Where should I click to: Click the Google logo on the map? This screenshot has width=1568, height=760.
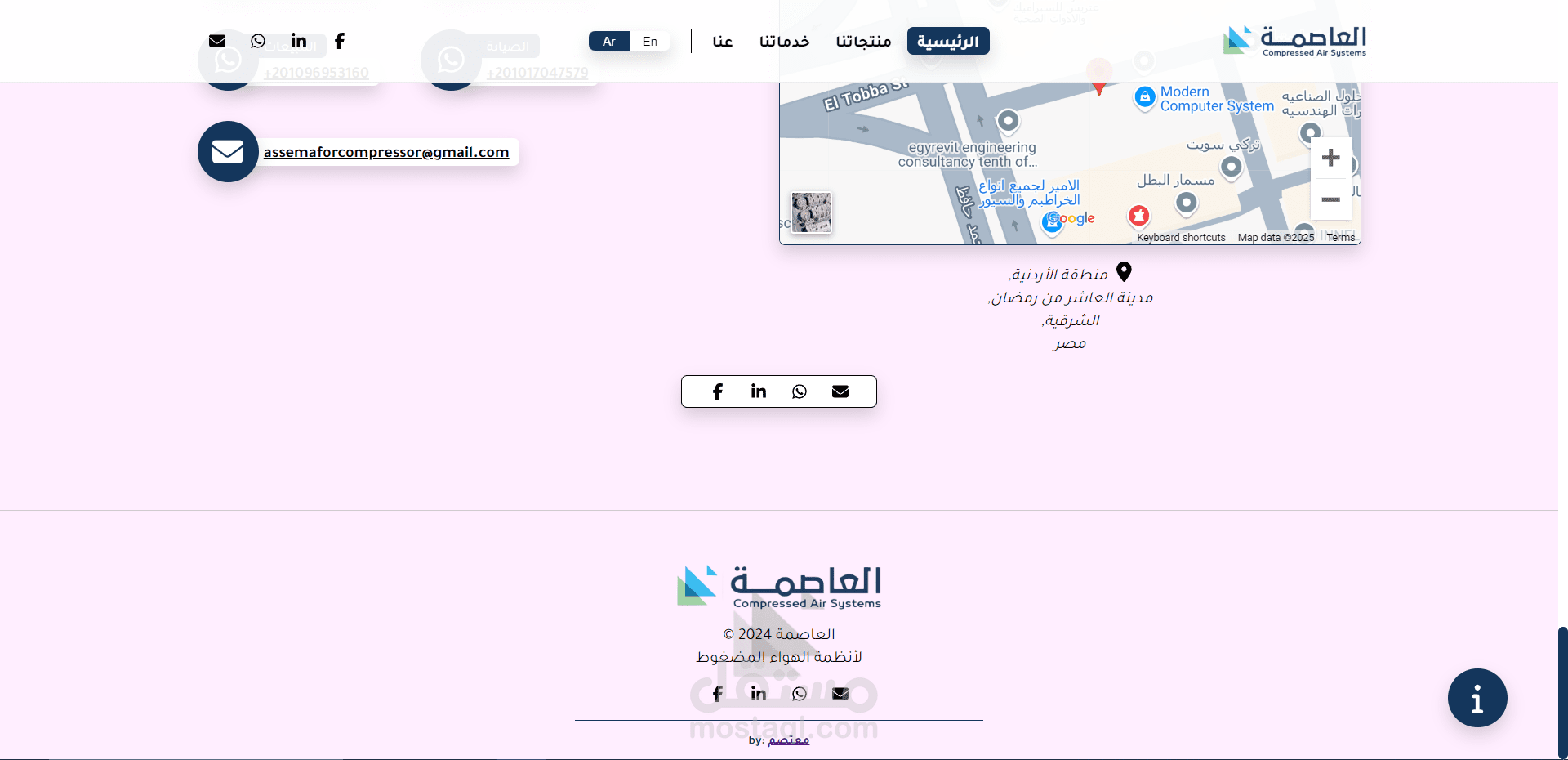click(x=1071, y=219)
